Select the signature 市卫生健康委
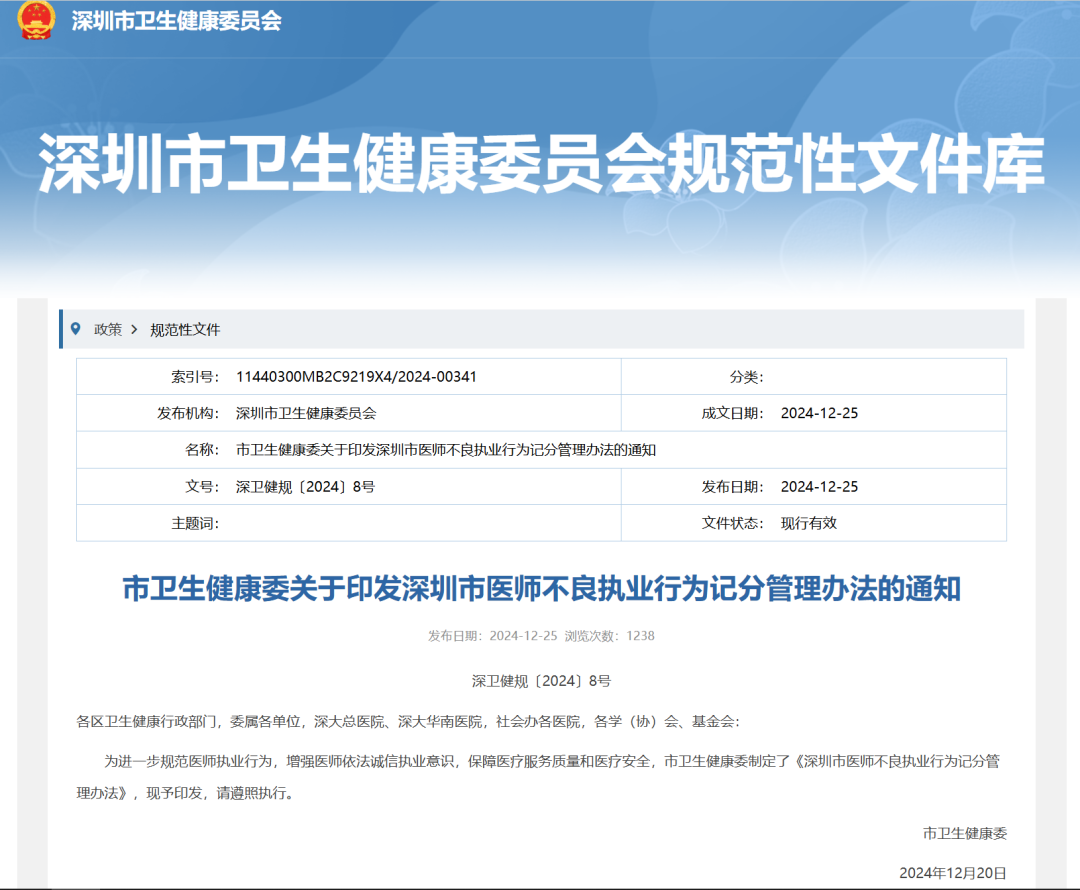 (965, 834)
